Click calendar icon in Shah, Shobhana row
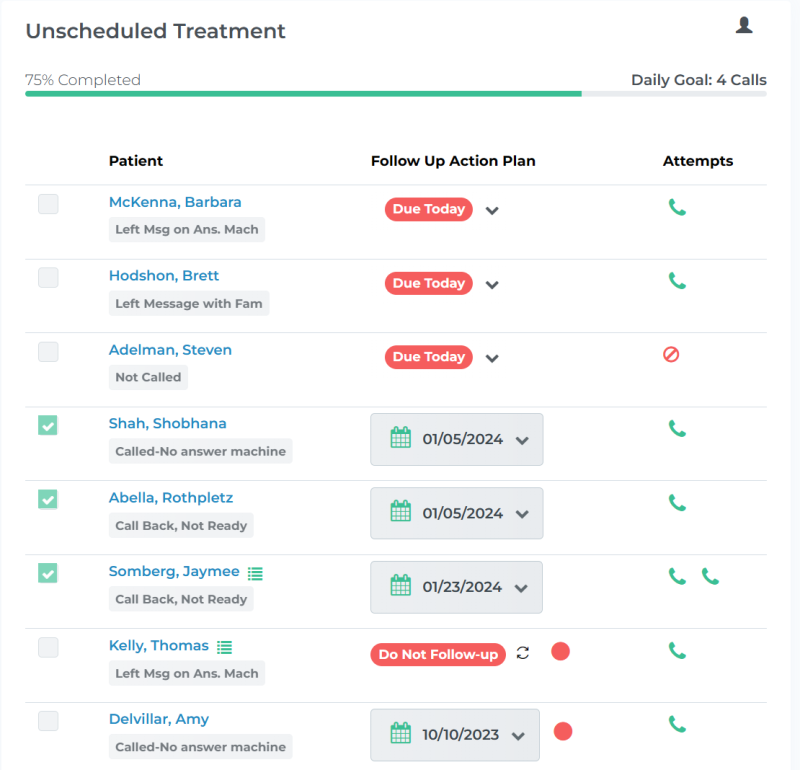The height and width of the screenshot is (770, 800). [x=400, y=438]
